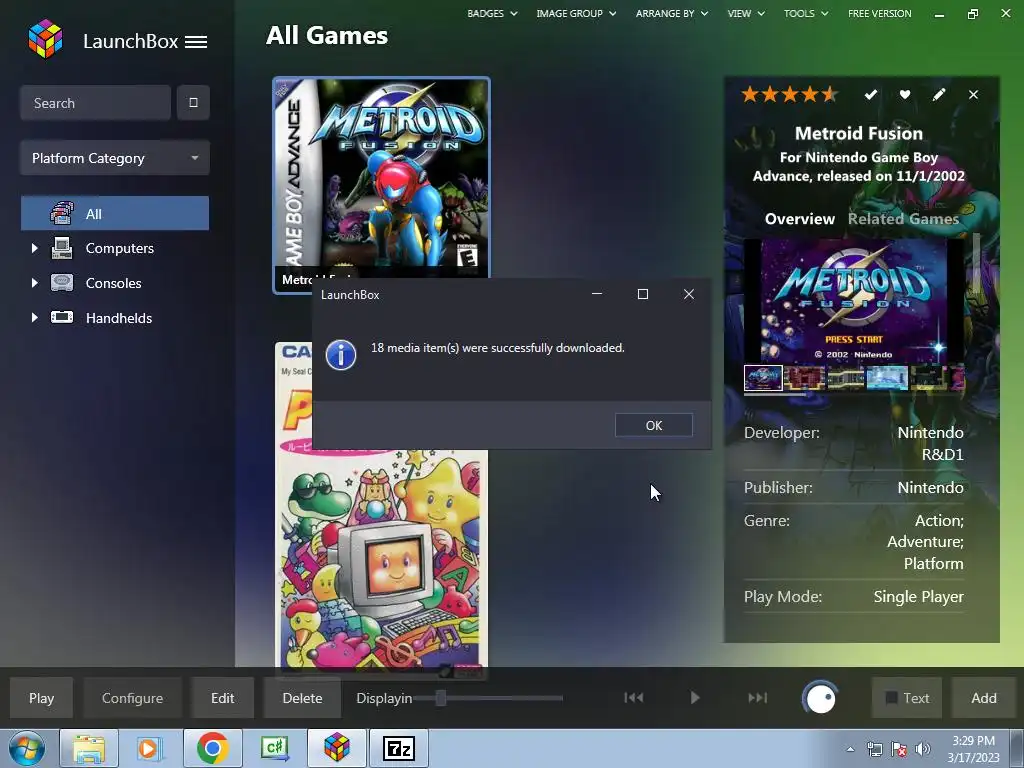Click the details panel vertical scrollbar
The image size is (1024, 768).
click(x=977, y=261)
